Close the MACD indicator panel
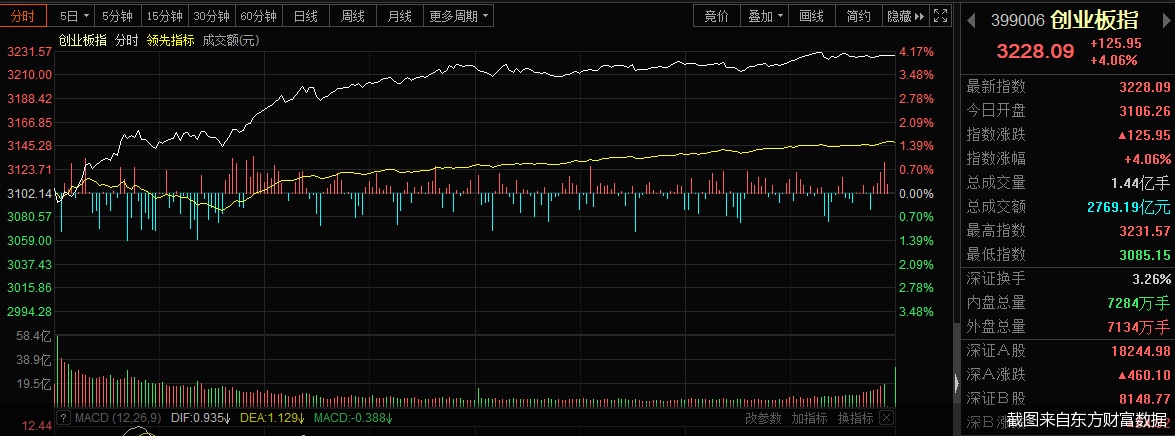Screen dimensions: 1175x436 coord(886,417)
